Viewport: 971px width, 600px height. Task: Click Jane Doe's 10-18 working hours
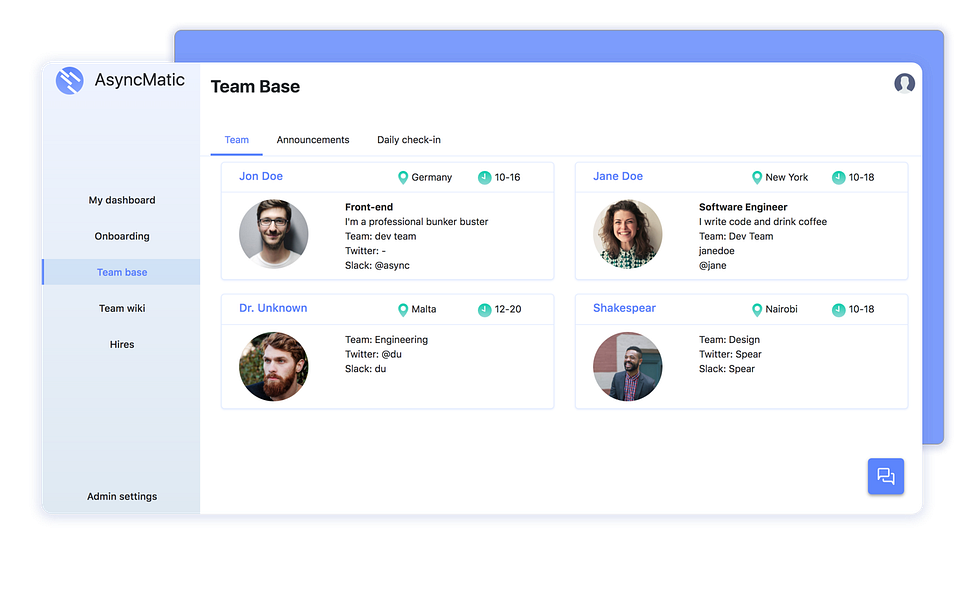[x=861, y=178]
